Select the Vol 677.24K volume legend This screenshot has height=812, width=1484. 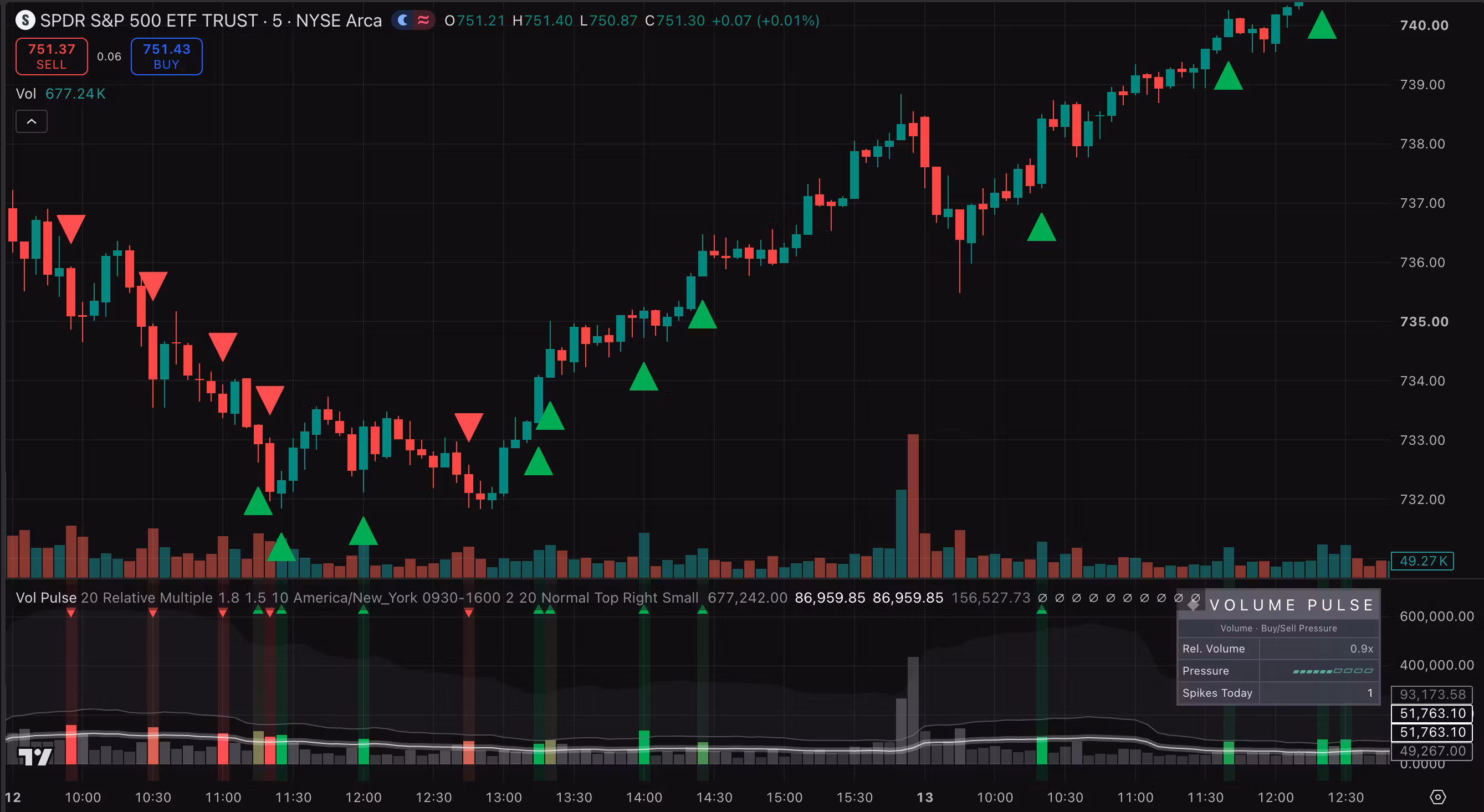60,93
